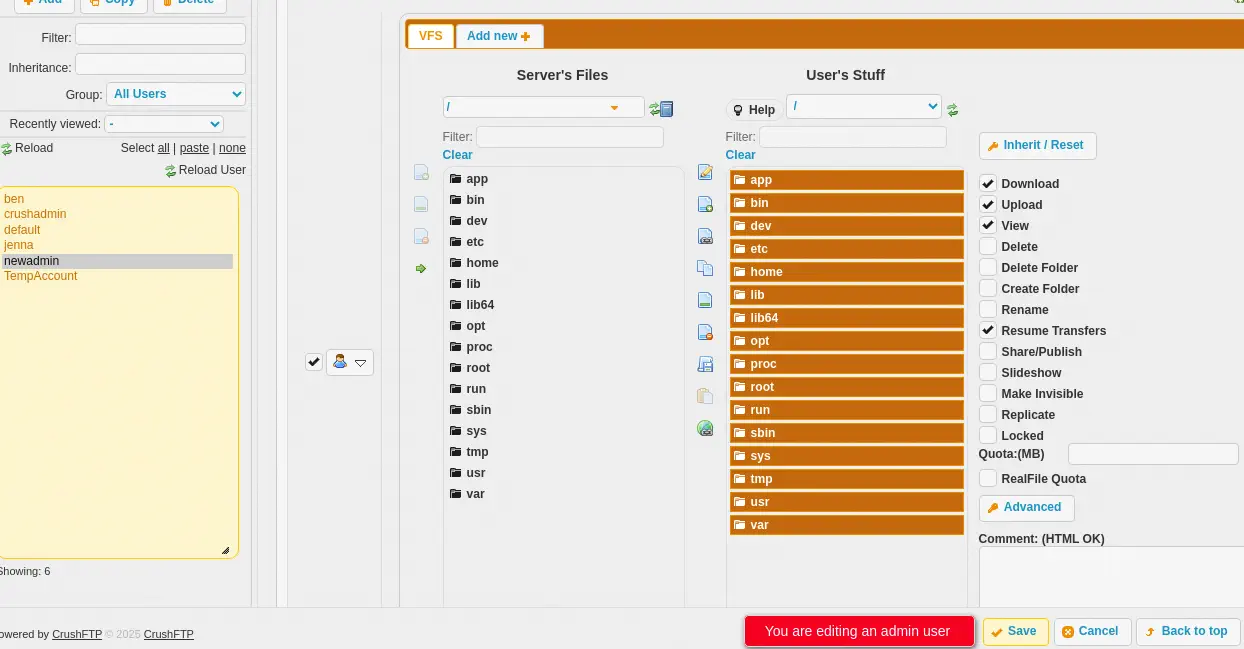Select the TempAccount user in list
This screenshot has width=1244, height=649.
pos(41,276)
